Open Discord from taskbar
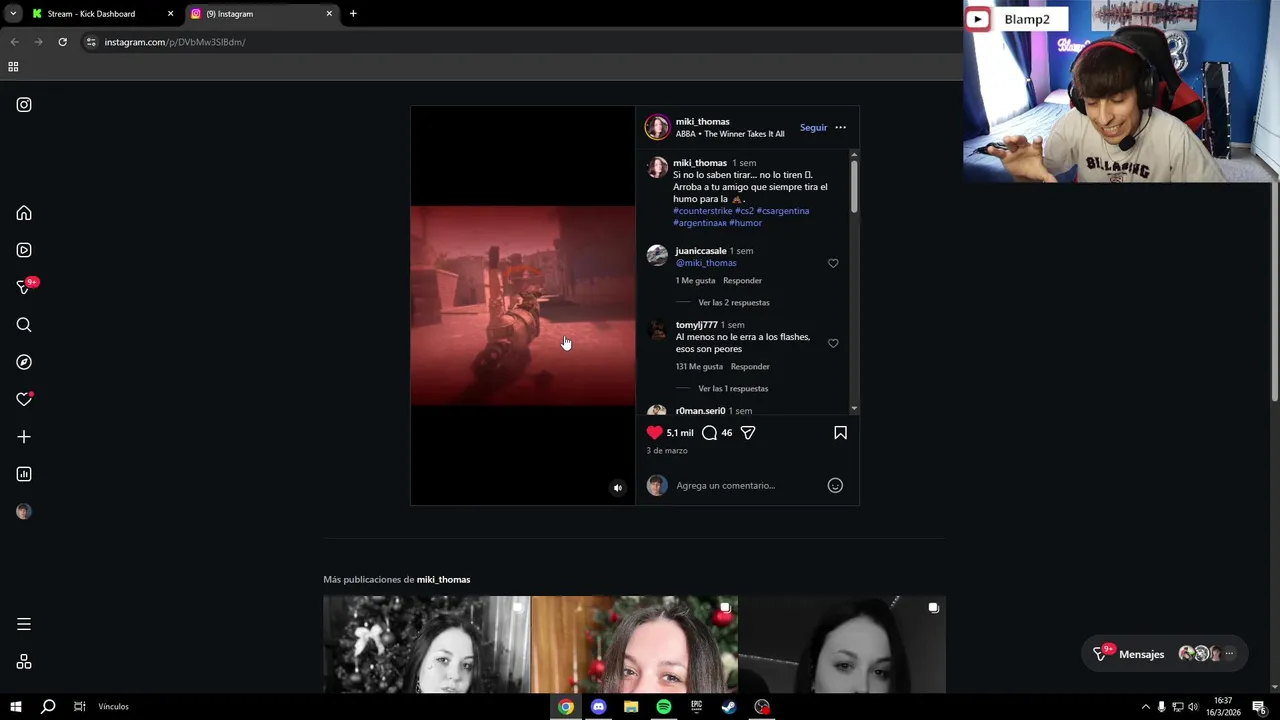The image size is (1280, 720). click(x=598, y=707)
